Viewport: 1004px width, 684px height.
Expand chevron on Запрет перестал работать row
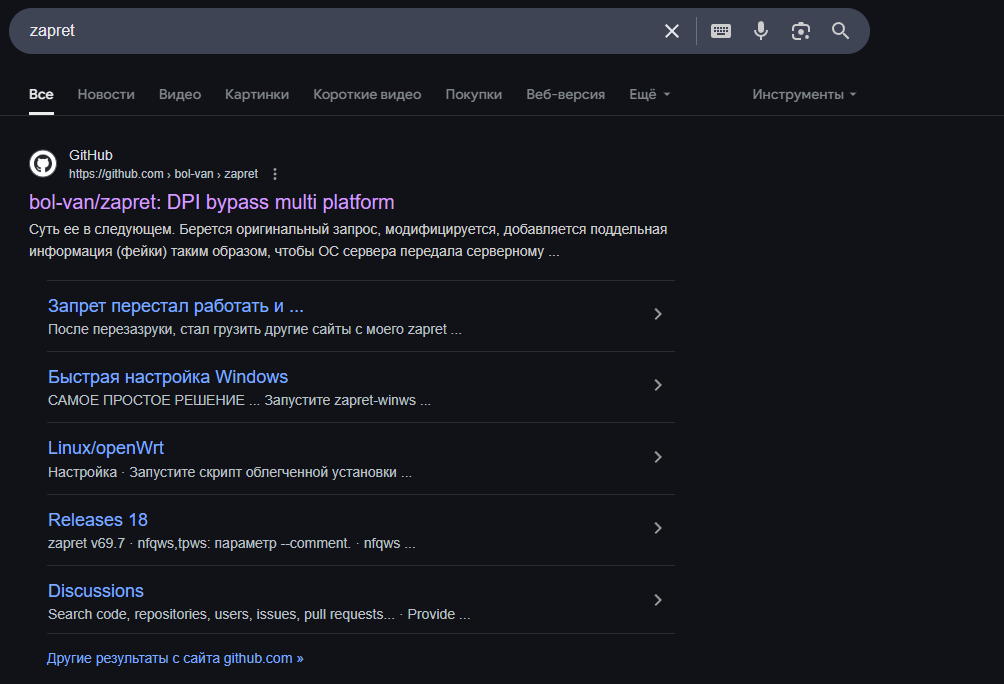(x=658, y=314)
